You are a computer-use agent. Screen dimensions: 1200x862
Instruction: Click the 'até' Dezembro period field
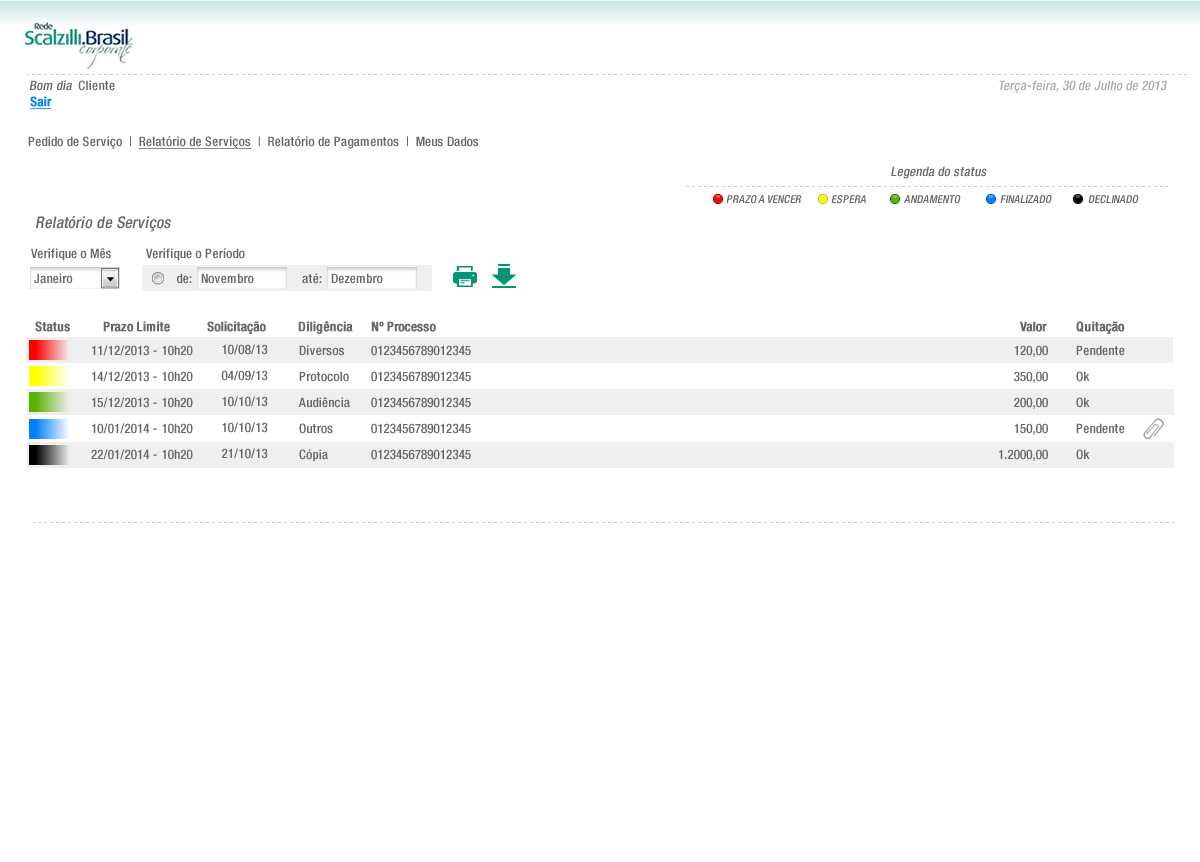click(x=371, y=278)
